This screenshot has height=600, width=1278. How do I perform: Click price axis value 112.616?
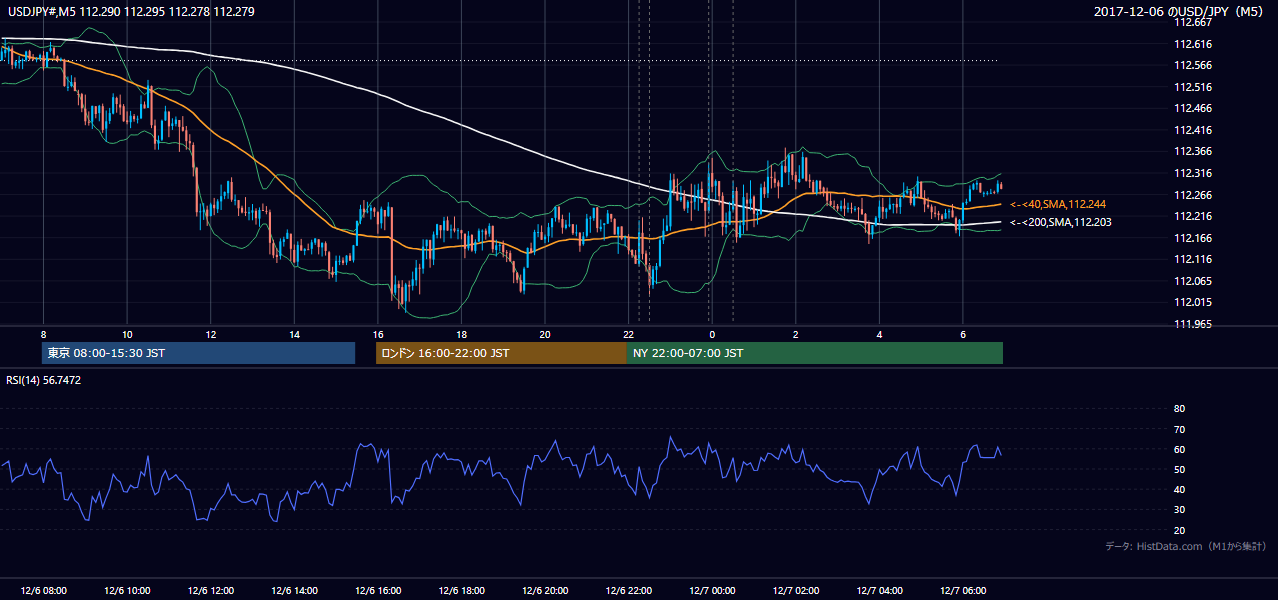(x=1193, y=44)
